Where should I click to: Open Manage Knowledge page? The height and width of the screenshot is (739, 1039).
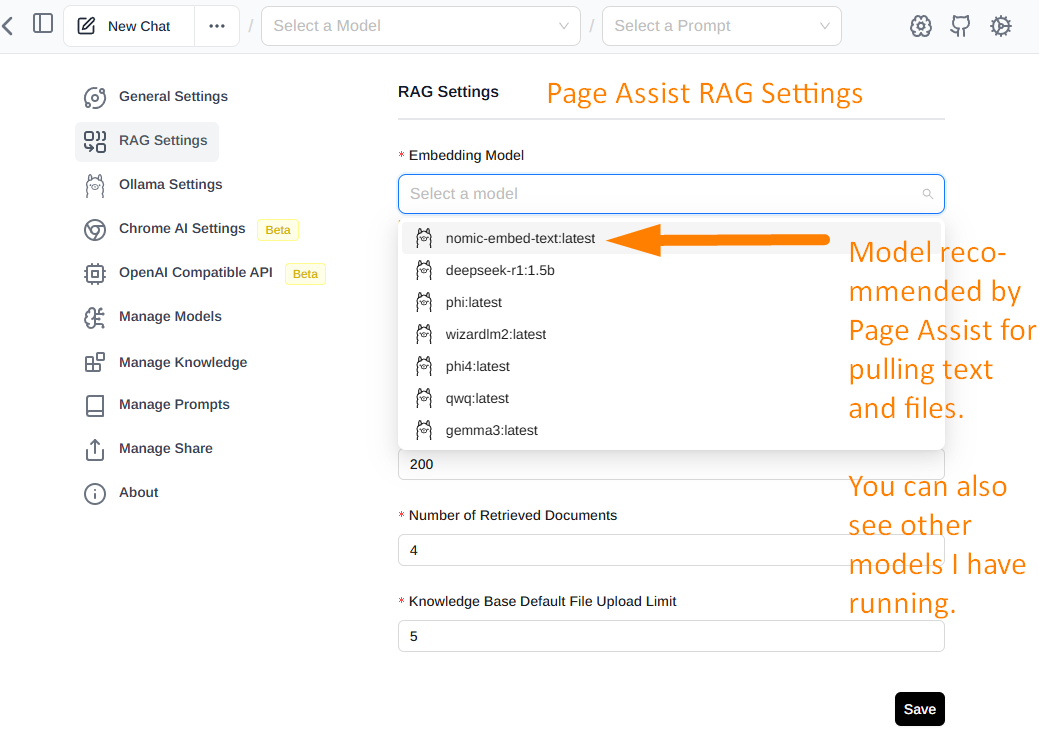pyautogui.click(x=182, y=363)
